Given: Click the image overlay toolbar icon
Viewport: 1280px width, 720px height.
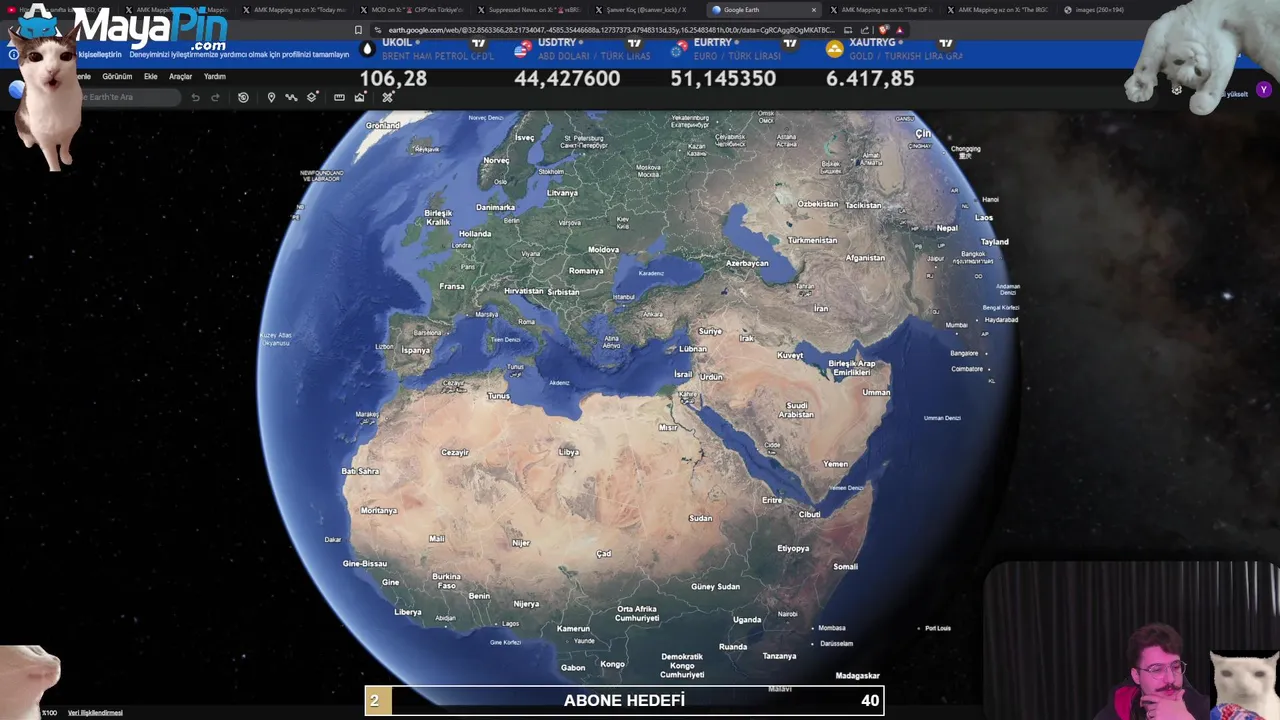Looking at the screenshot, I should coord(359,97).
